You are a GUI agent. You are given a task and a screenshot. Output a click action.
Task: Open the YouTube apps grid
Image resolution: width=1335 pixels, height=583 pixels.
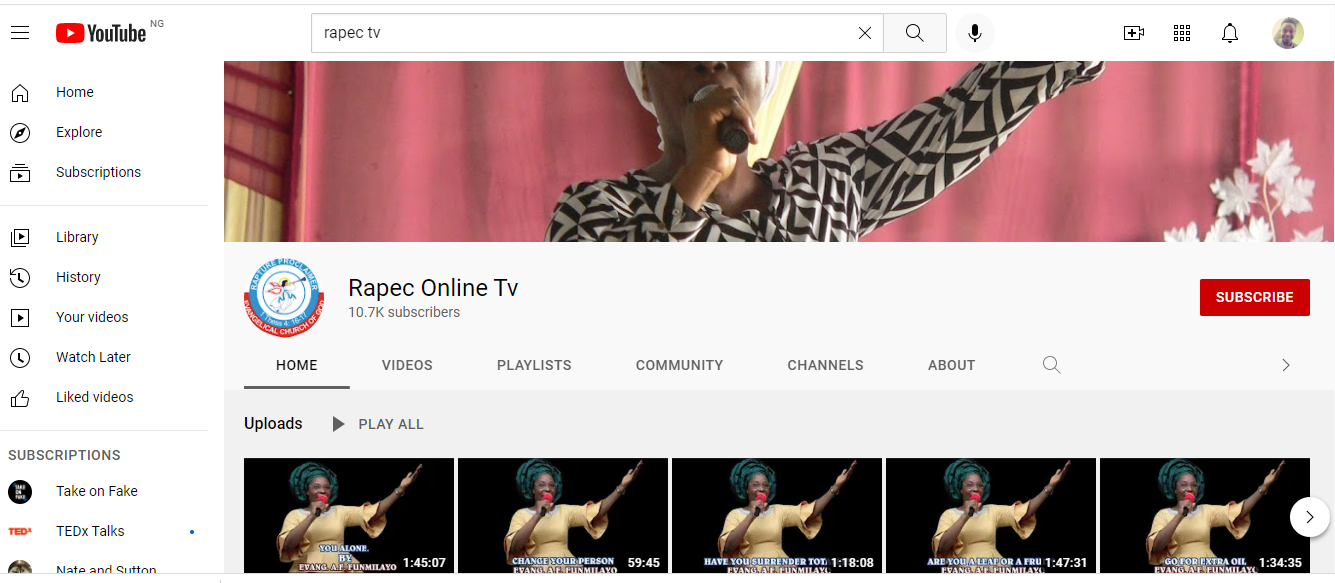pos(1182,33)
